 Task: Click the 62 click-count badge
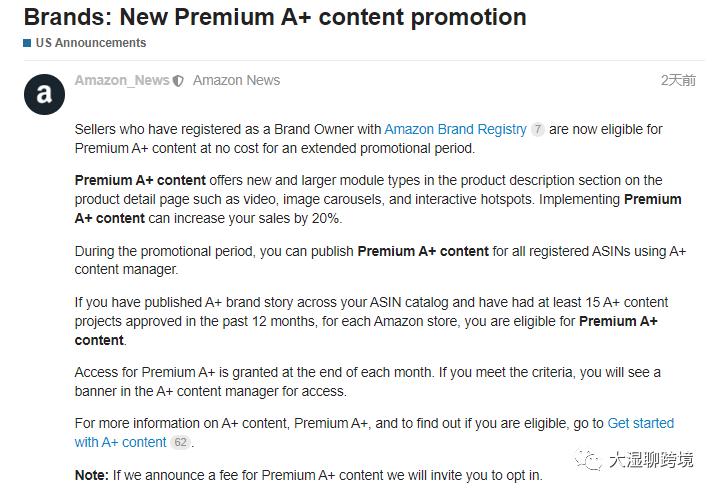coord(180,442)
